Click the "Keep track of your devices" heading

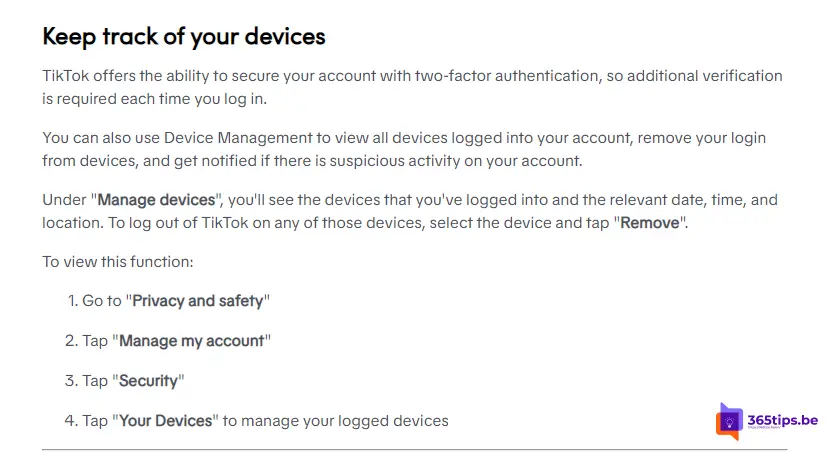tap(184, 37)
